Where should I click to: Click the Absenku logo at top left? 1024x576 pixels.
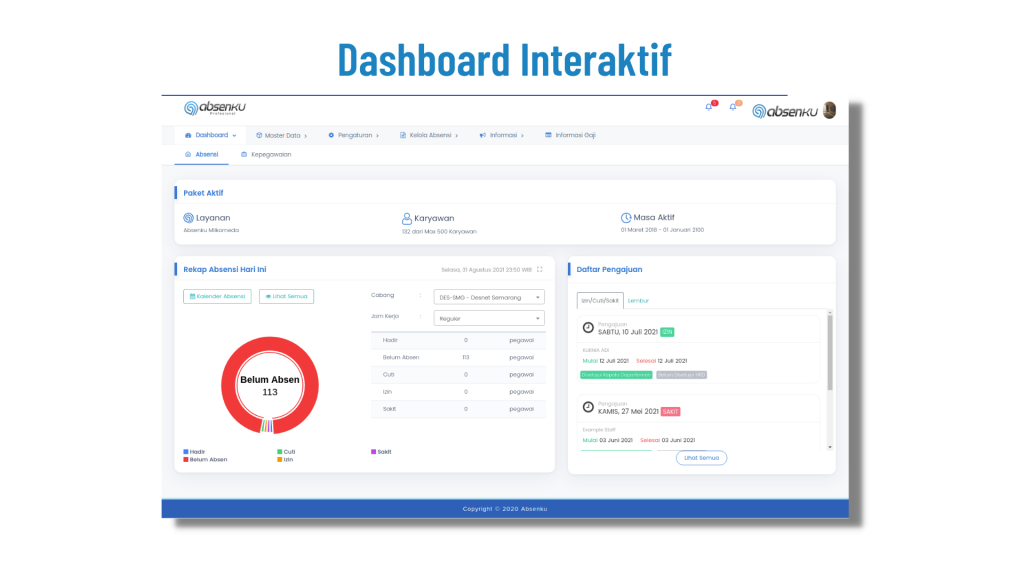(x=215, y=108)
